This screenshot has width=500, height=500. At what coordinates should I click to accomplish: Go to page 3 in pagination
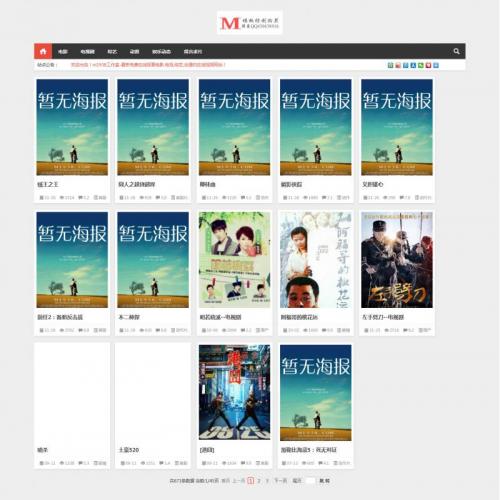(267, 481)
